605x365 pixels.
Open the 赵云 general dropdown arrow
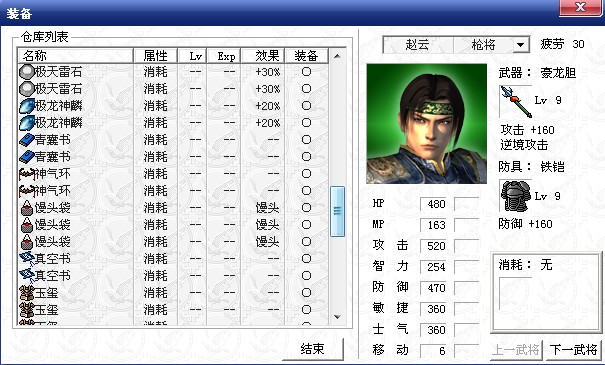[520, 45]
